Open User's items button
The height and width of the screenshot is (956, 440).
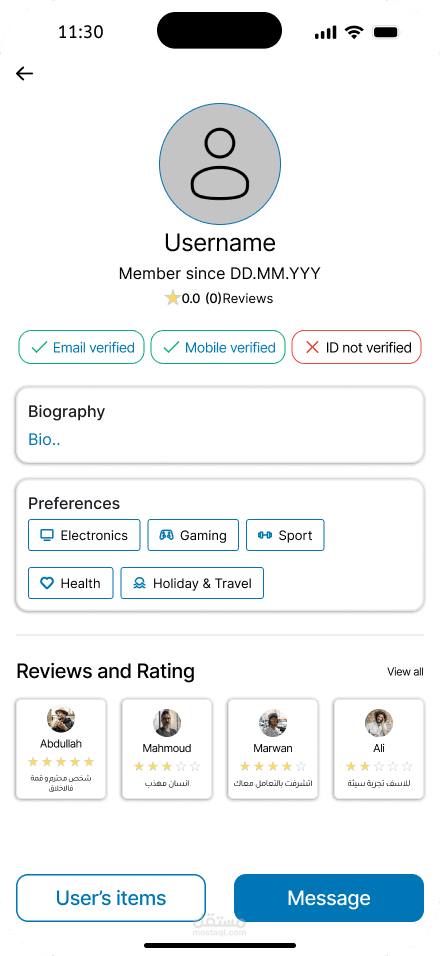click(111, 898)
